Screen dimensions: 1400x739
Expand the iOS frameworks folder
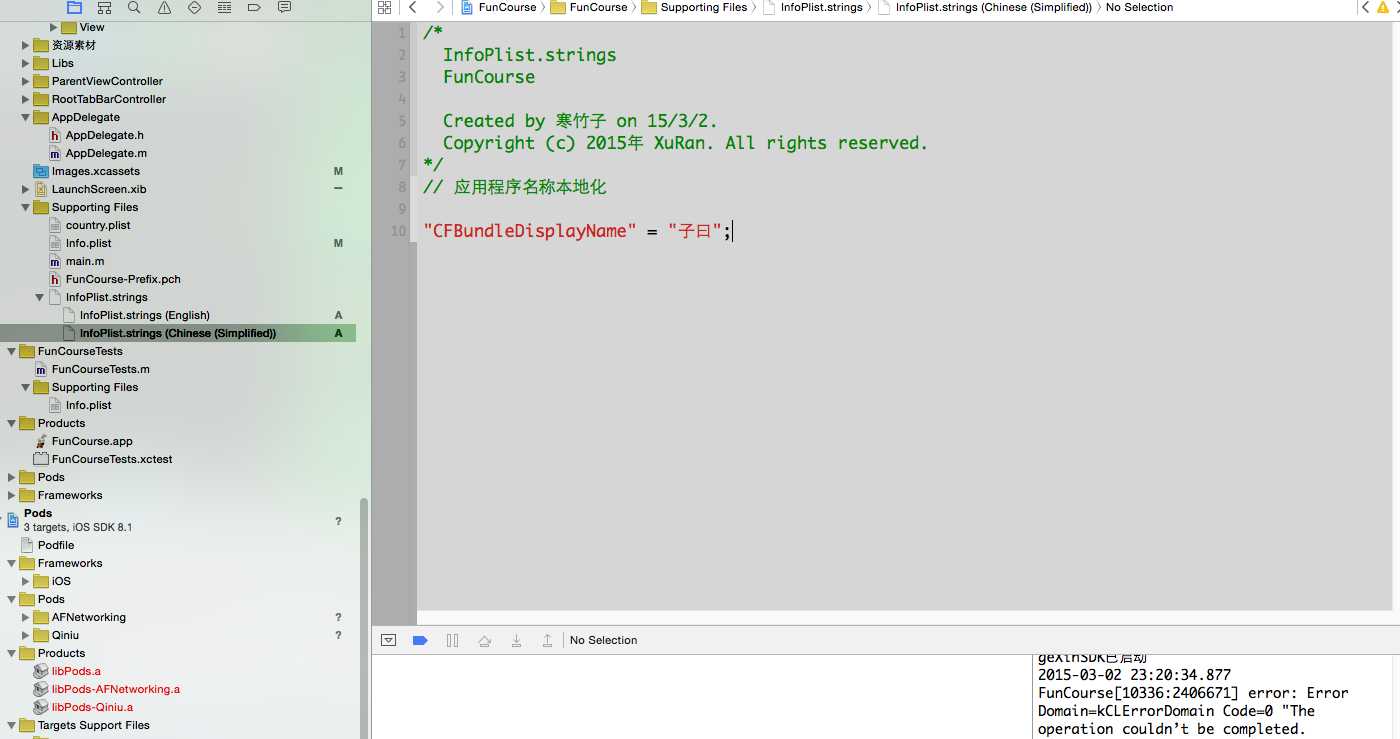point(26,581)
